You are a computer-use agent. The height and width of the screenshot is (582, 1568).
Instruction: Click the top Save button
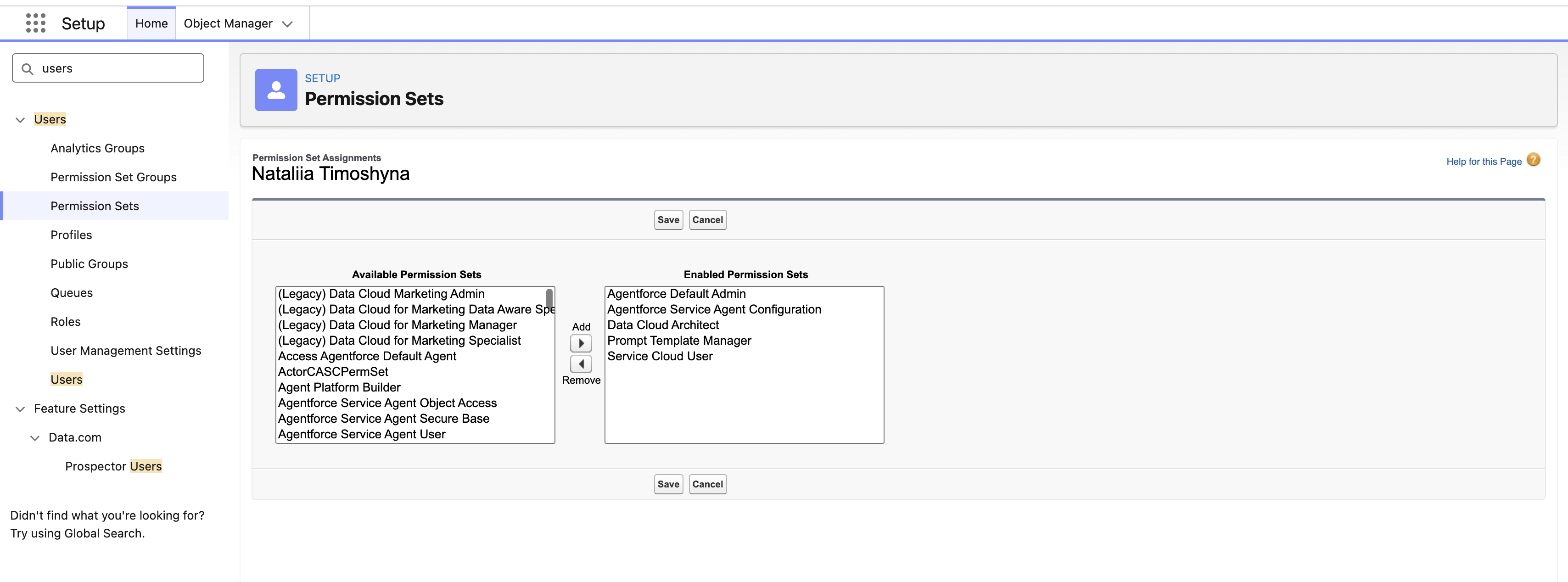click(668, 220)
